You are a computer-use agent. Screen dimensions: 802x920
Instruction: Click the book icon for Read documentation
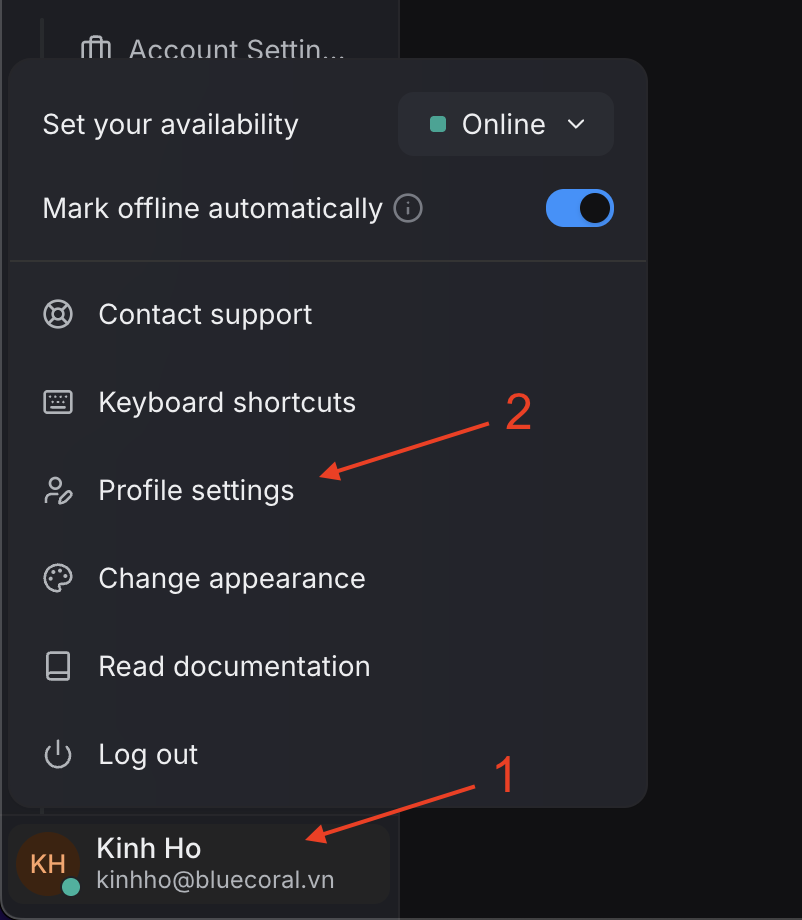[58, 667]
